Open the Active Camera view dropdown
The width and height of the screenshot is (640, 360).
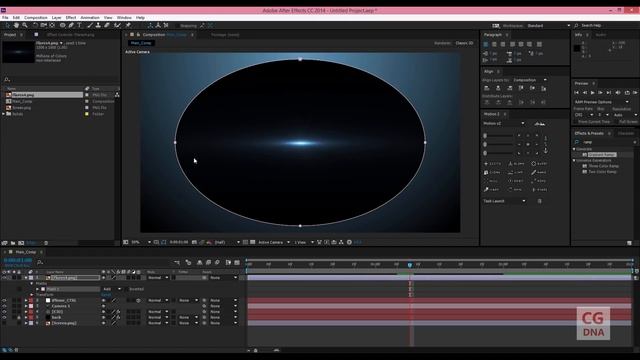[273, 242]
